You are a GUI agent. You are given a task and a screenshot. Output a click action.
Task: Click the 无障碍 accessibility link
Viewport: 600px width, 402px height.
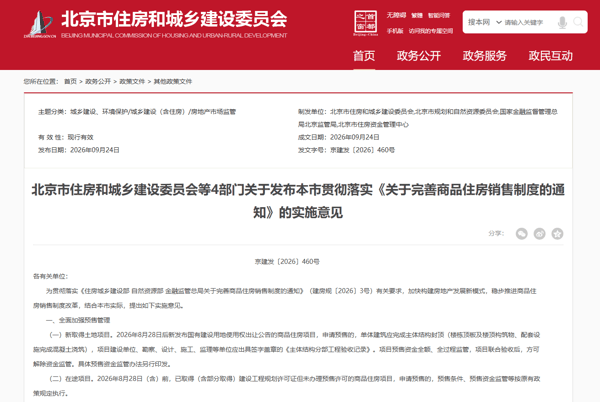pos(396,15)
